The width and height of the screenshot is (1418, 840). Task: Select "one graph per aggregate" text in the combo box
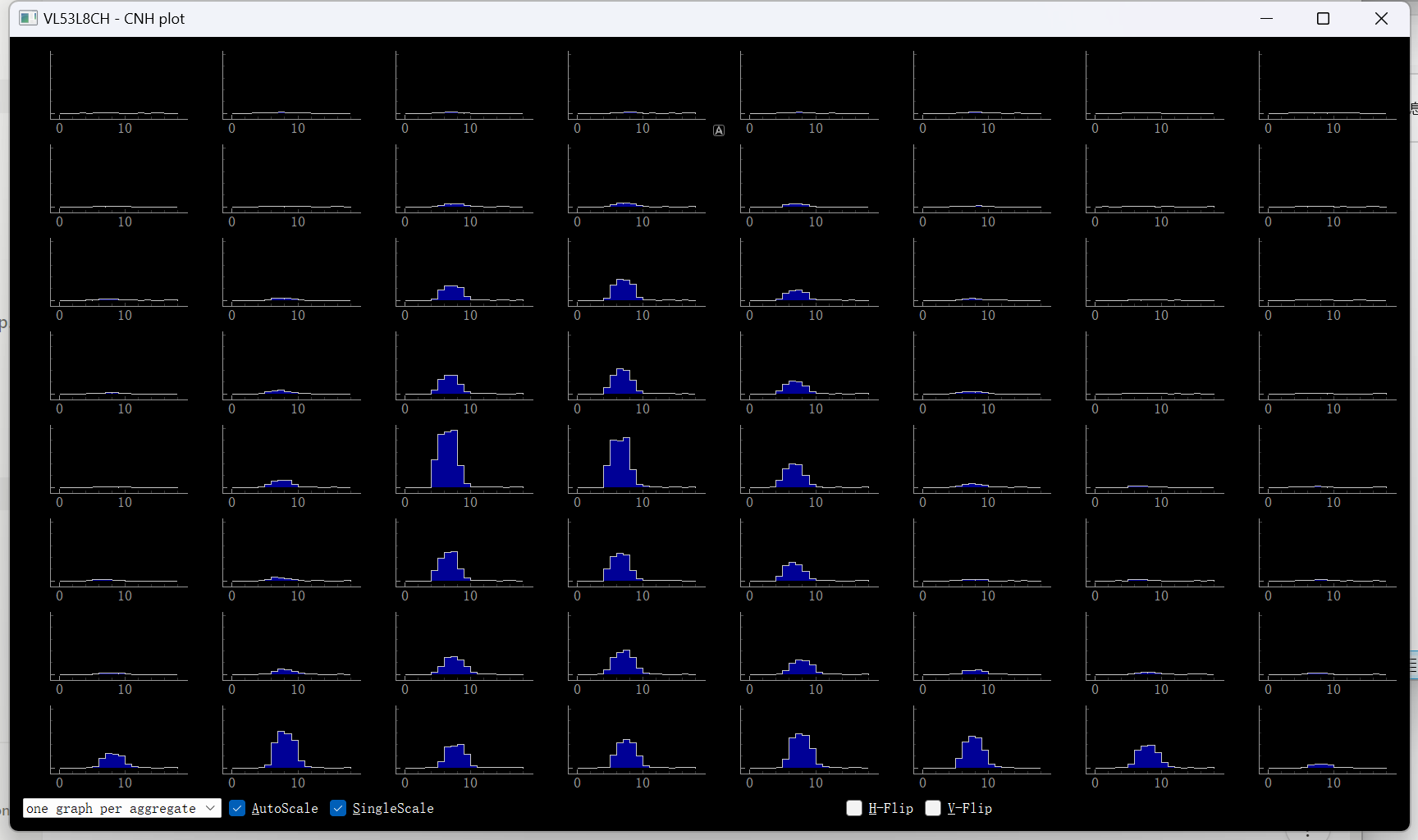pyautogui.click(x=107, y=808)
